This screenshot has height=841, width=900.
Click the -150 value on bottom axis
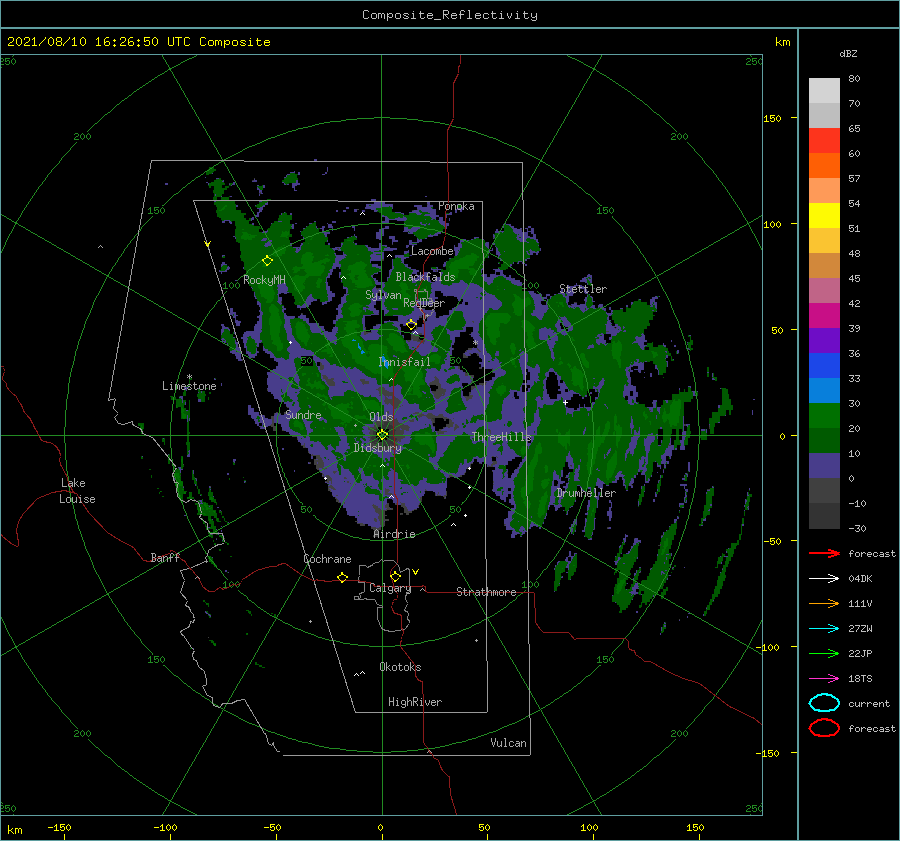click(x=59, y=827)
